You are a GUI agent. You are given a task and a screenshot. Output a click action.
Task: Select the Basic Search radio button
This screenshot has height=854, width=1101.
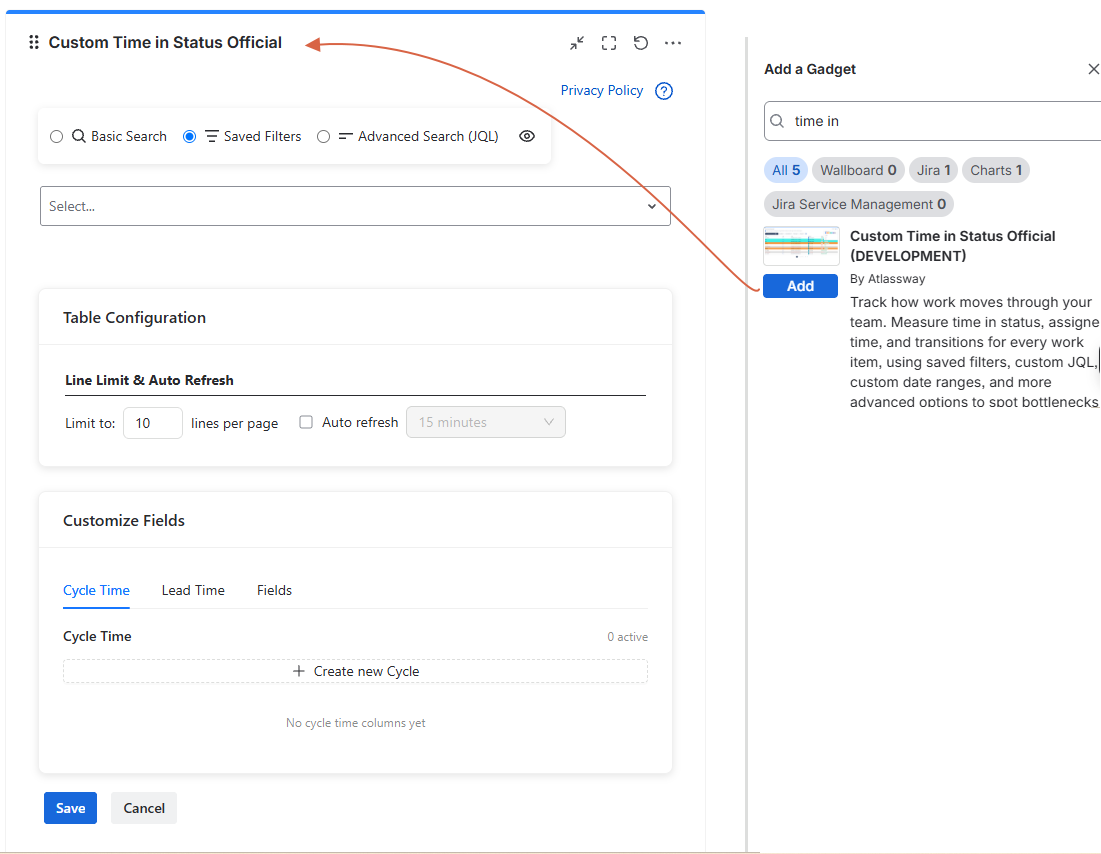[57, 136]
